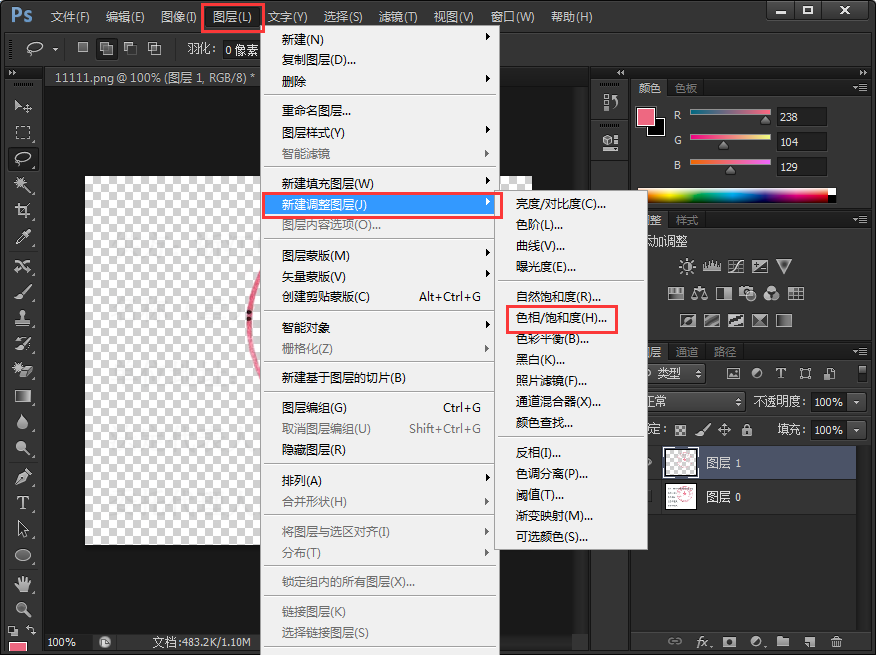Toggle lock all padlock icon
876x655 pixels.
click(x=747, y=430)
